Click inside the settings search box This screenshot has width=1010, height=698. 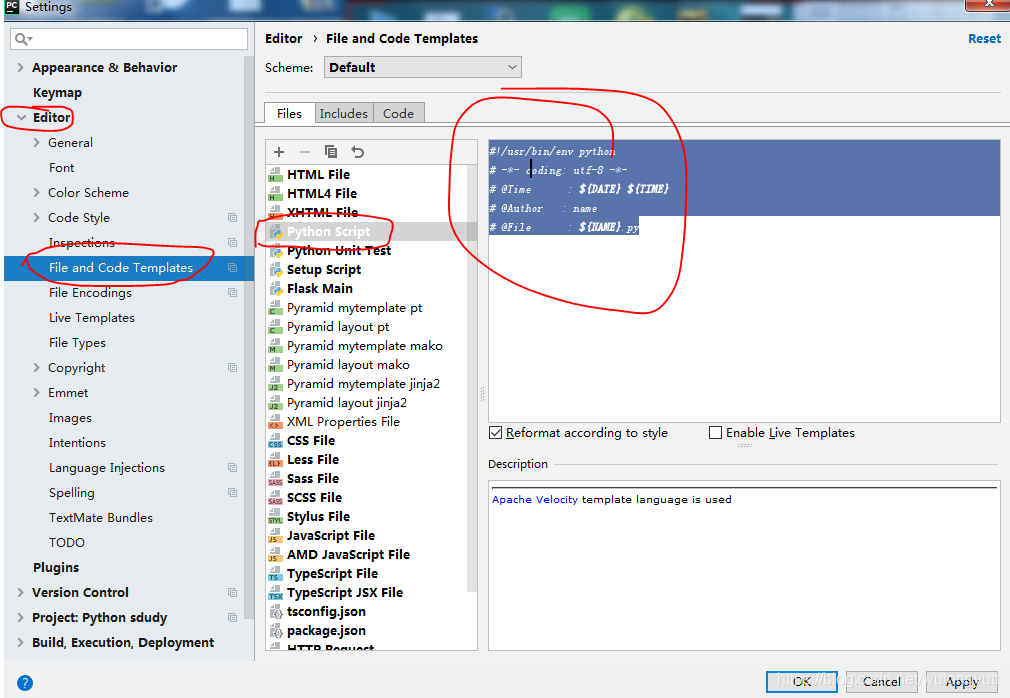(x=130, y=38)
